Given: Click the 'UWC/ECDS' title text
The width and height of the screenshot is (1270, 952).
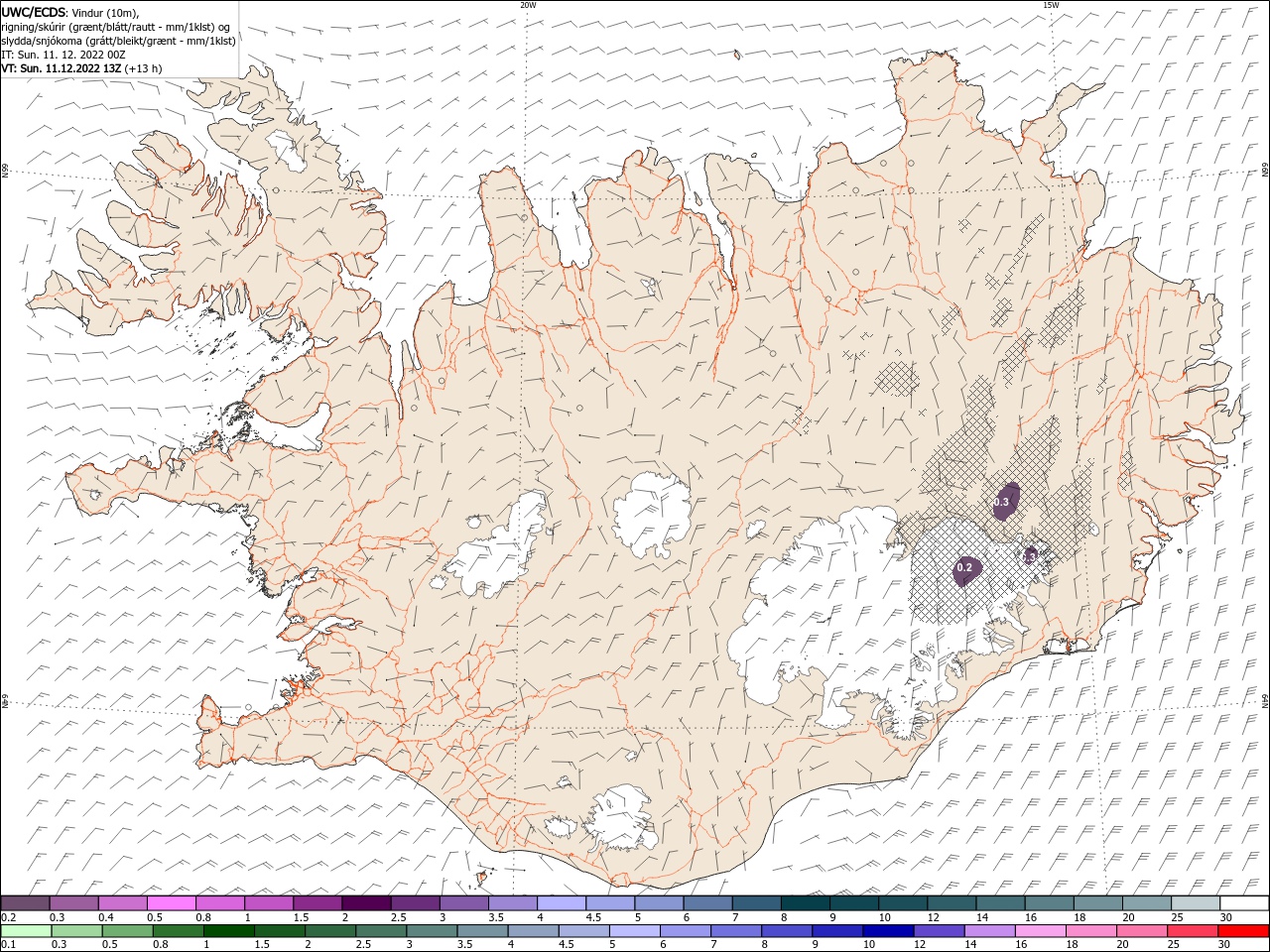Looking at the screenshot, I should coord(34,12).
